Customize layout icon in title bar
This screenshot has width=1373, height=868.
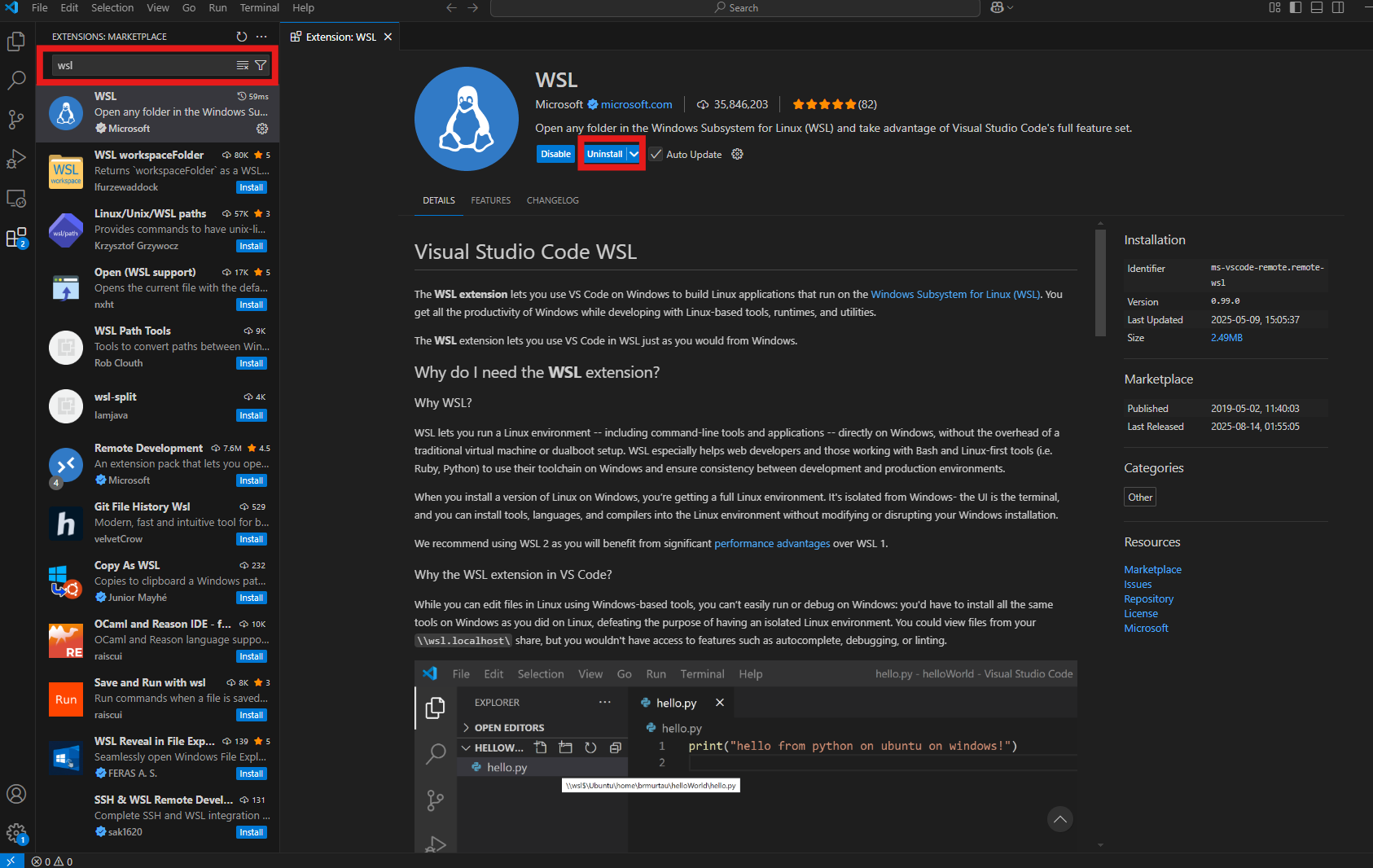pyautogui.click(x=1275, y=8)
